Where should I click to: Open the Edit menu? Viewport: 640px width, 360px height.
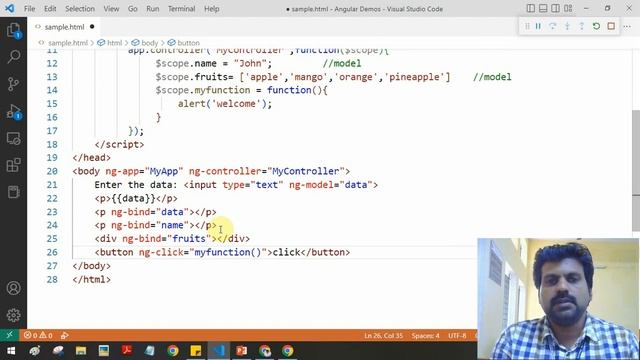pos(50,9)
